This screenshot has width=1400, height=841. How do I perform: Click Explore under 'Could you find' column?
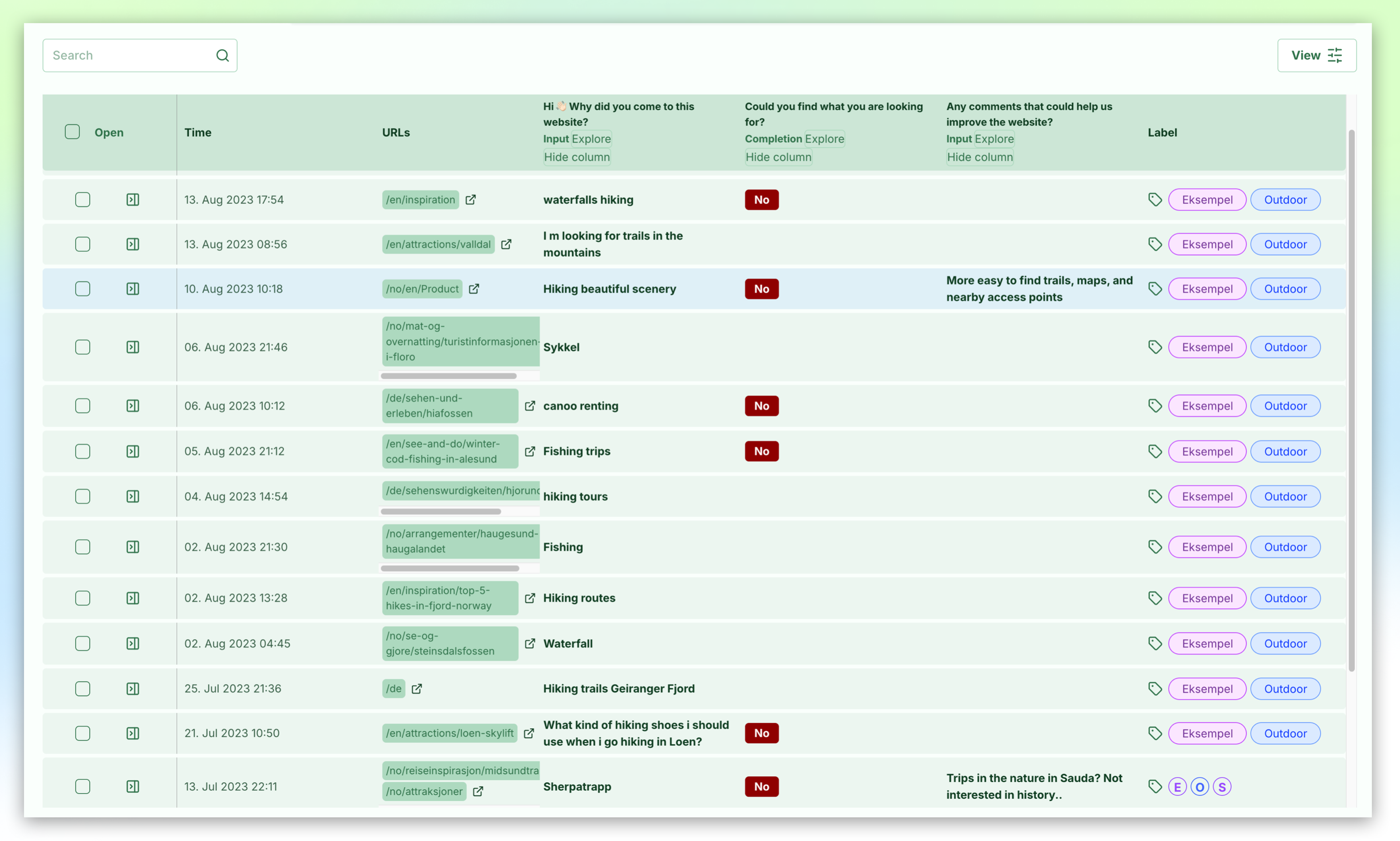tap(825, 139)
